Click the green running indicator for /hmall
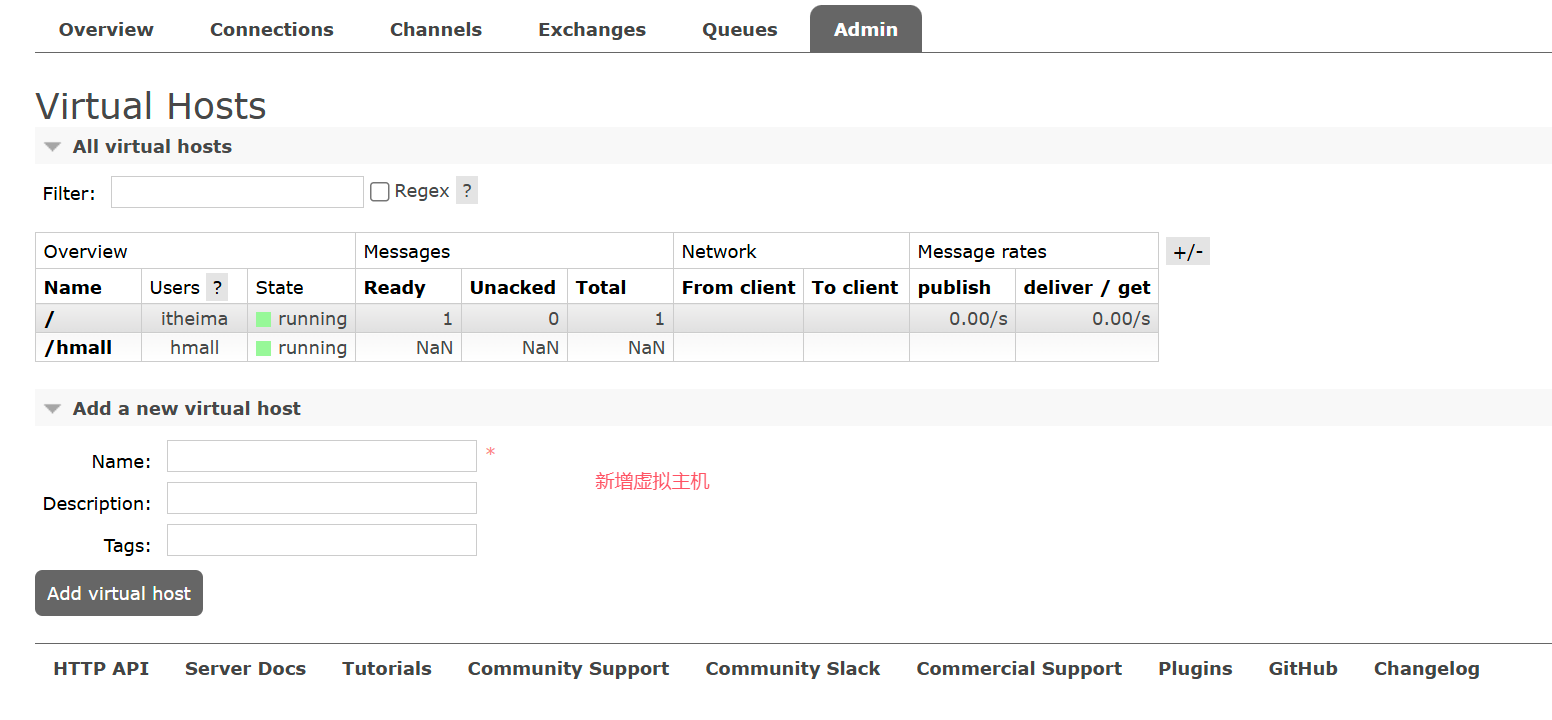Image resolution: width=1552 pixels, height=720 pixels. click(x=264, y=348)
